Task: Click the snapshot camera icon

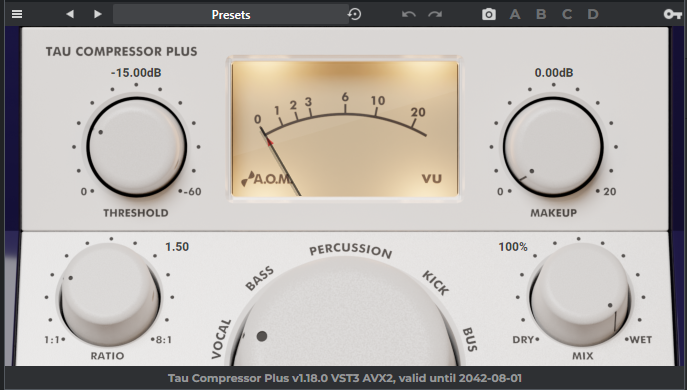Action: pos(489,14)
